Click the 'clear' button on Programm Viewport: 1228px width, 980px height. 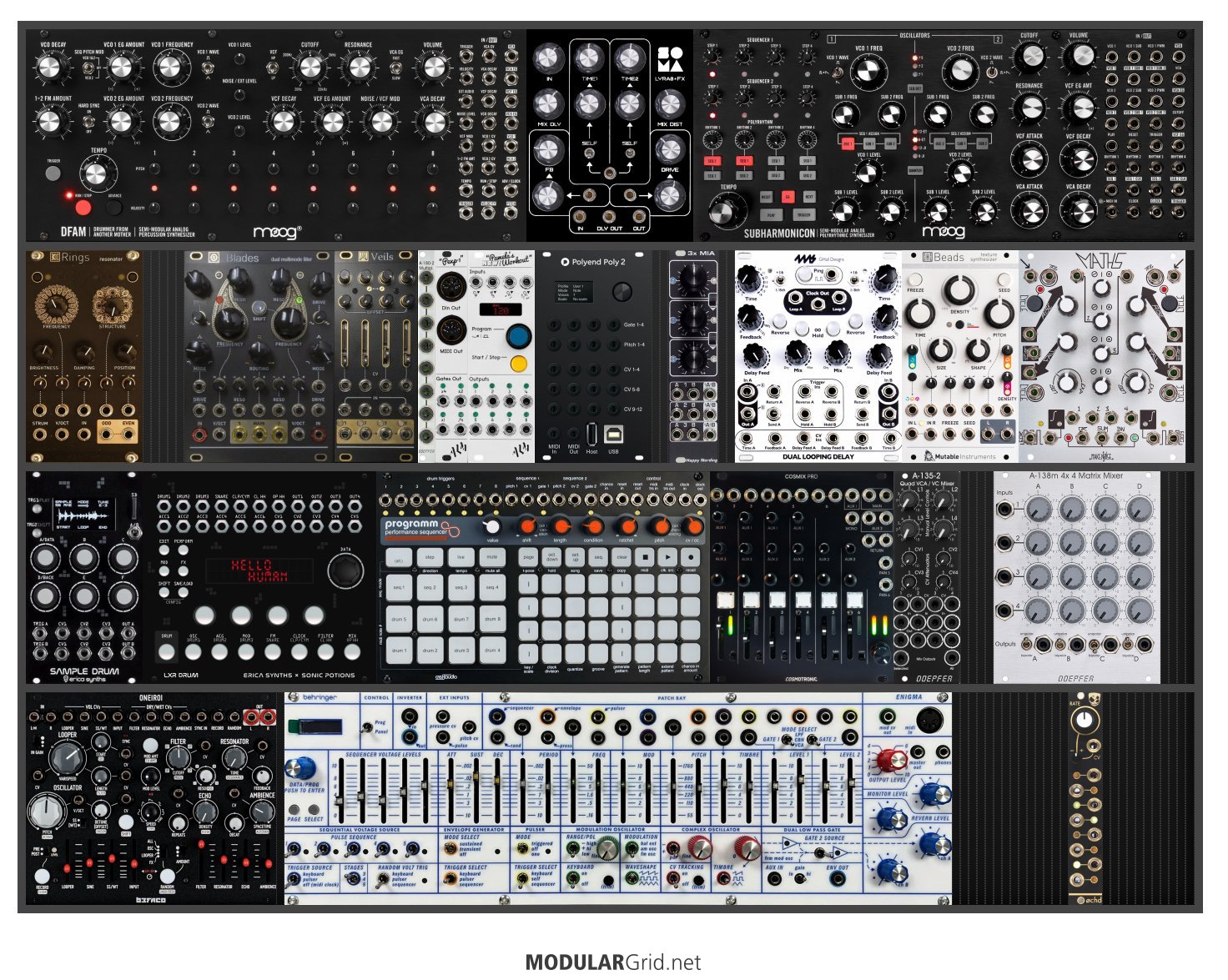622,556
